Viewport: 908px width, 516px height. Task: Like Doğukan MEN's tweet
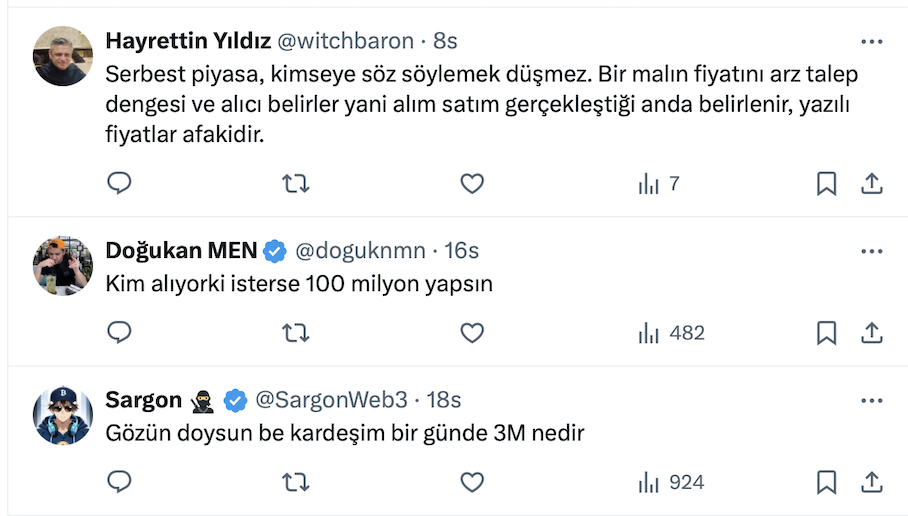click(x=472, y=332)
